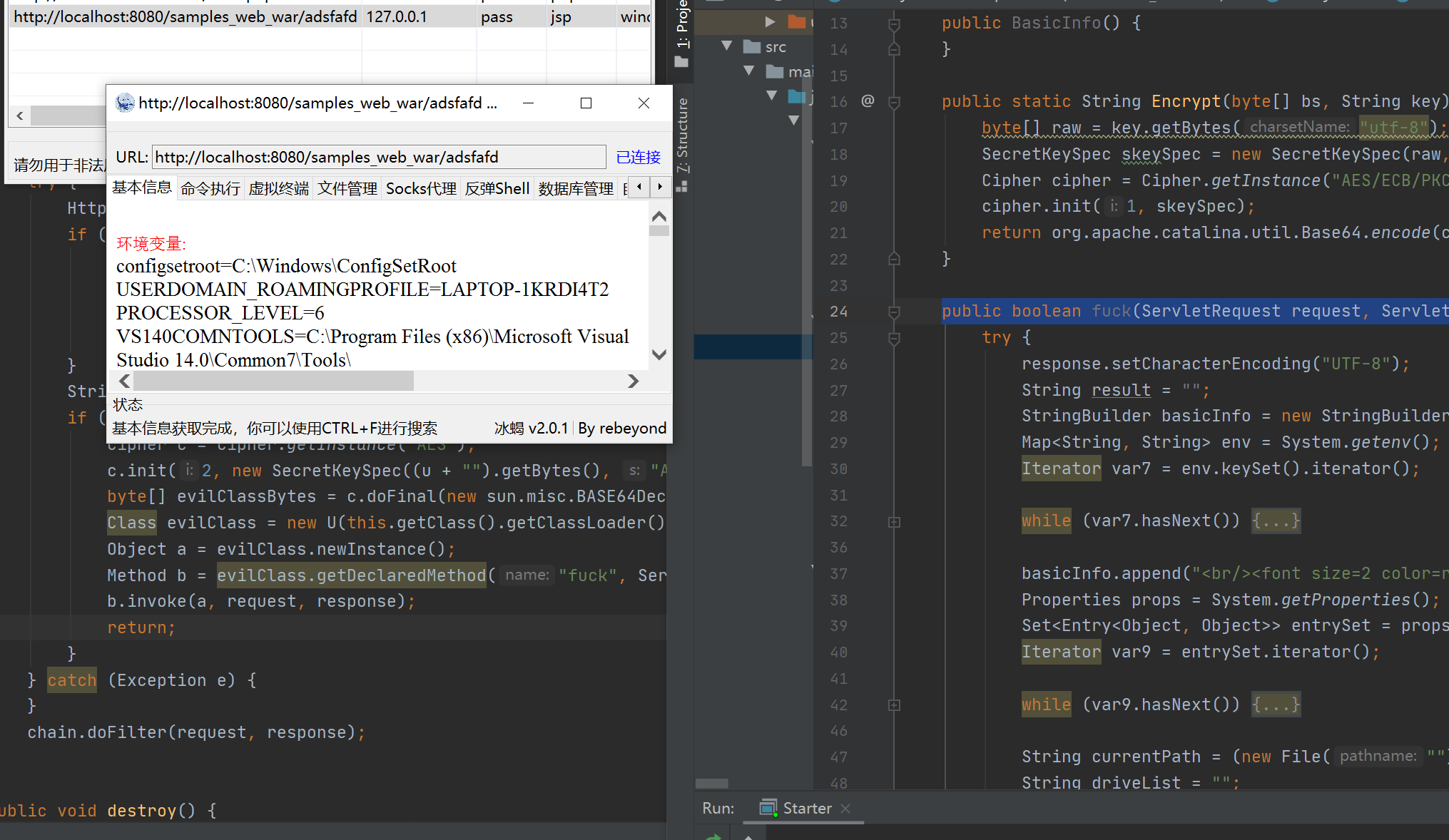Select the adsfafd URL cell in the shell list
This screenshot has width=1449, height=840.
[185, 16]
